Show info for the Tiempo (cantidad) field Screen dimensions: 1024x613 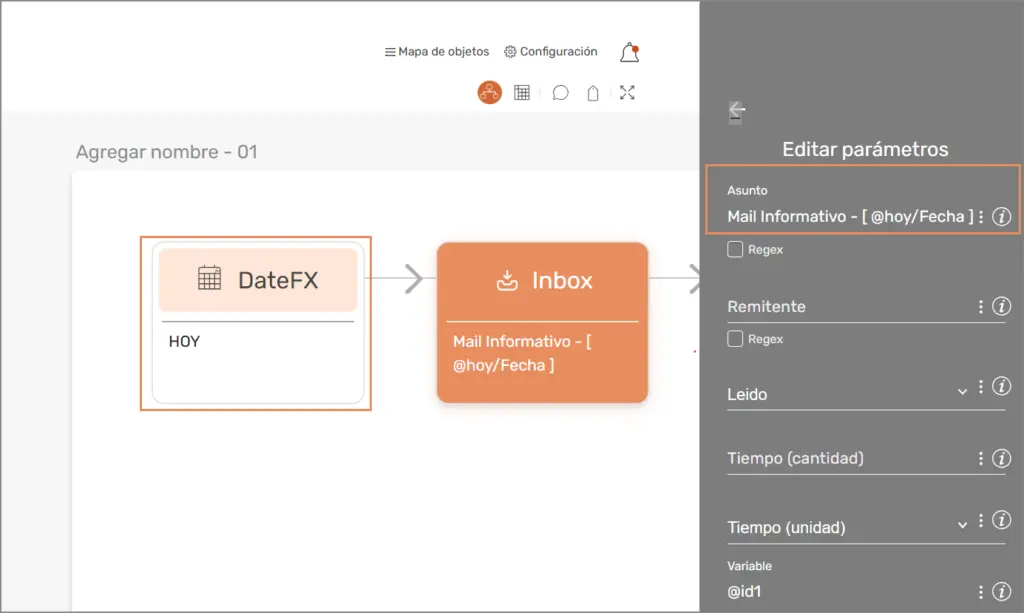coord(1001,459)
